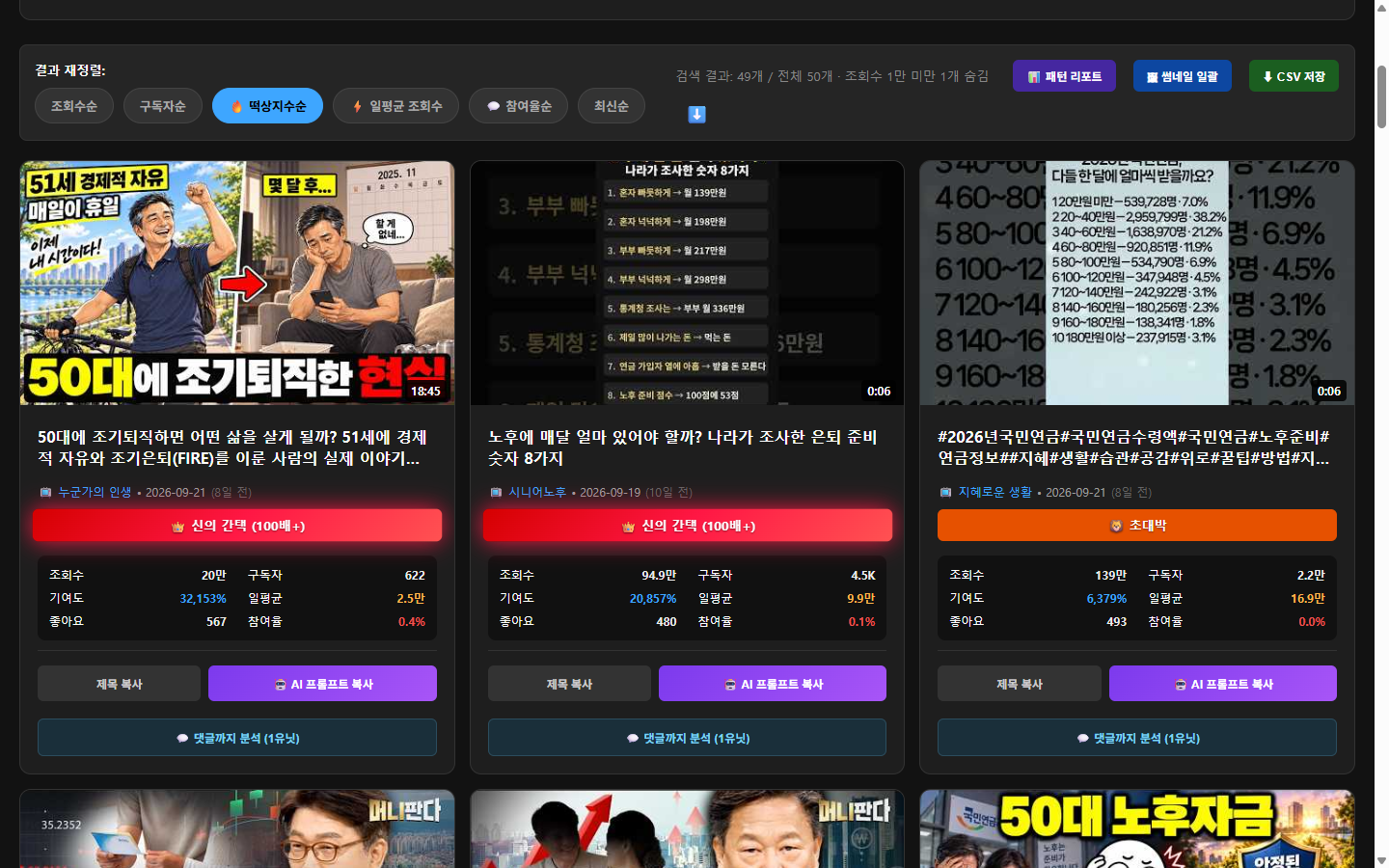1389x868 pixels.
Task: Open the 패턴 리포트 report
Action: (x=1064, y=76)
